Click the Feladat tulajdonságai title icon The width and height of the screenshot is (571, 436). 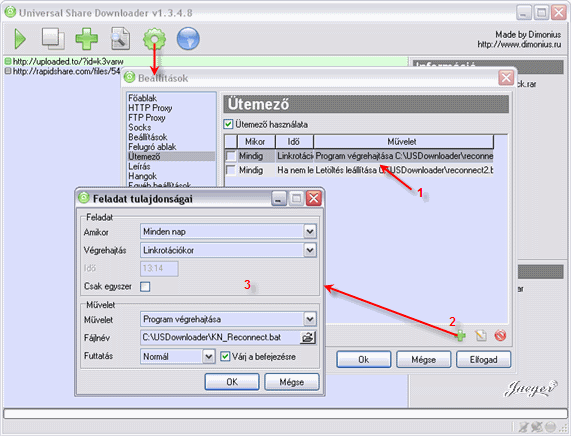84,198
